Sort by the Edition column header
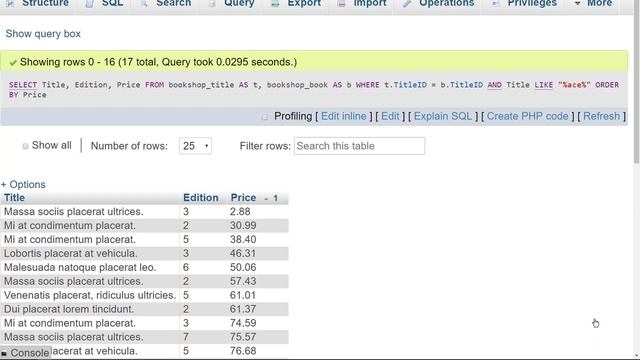 point(200,198)
